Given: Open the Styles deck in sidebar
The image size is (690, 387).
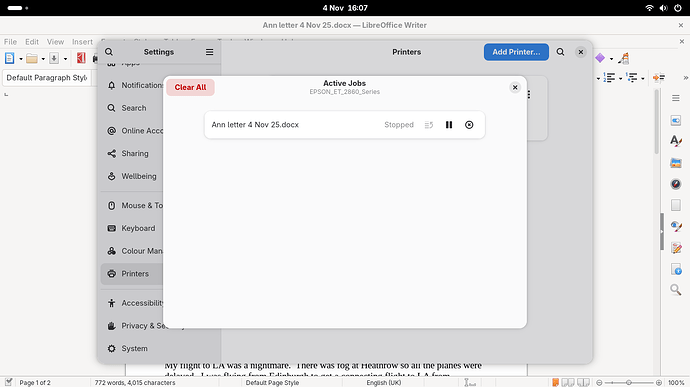Looking at the screenshot, I should (x=676, y=141).
